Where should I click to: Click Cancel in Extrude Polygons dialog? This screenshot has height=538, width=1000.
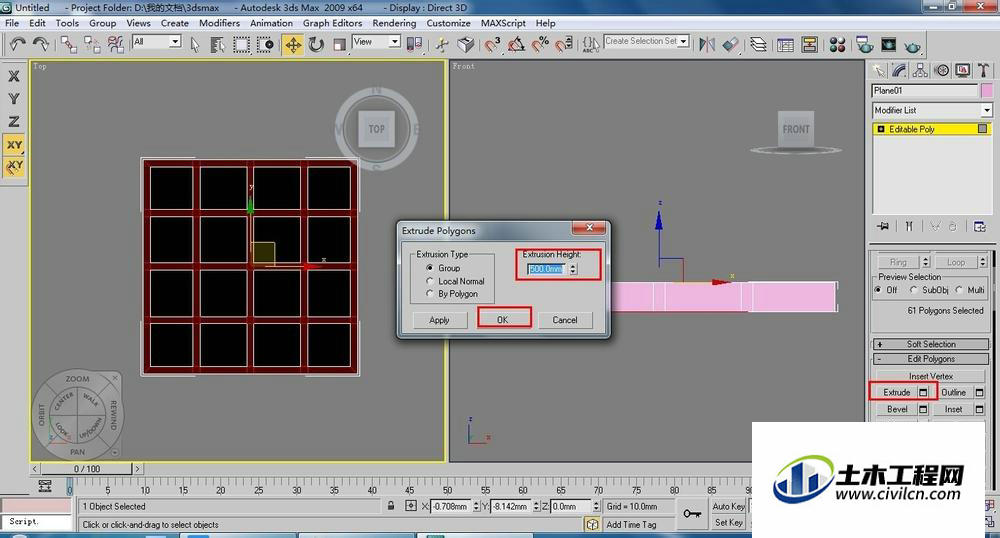coord(564,320)
